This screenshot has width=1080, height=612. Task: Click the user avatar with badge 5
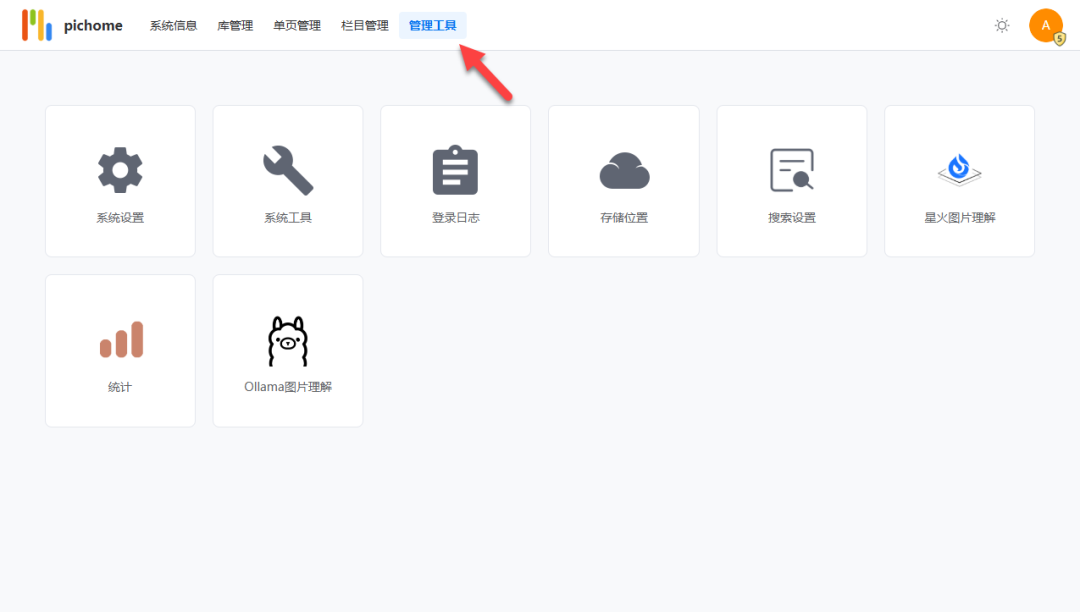[x=1046, y=25]
